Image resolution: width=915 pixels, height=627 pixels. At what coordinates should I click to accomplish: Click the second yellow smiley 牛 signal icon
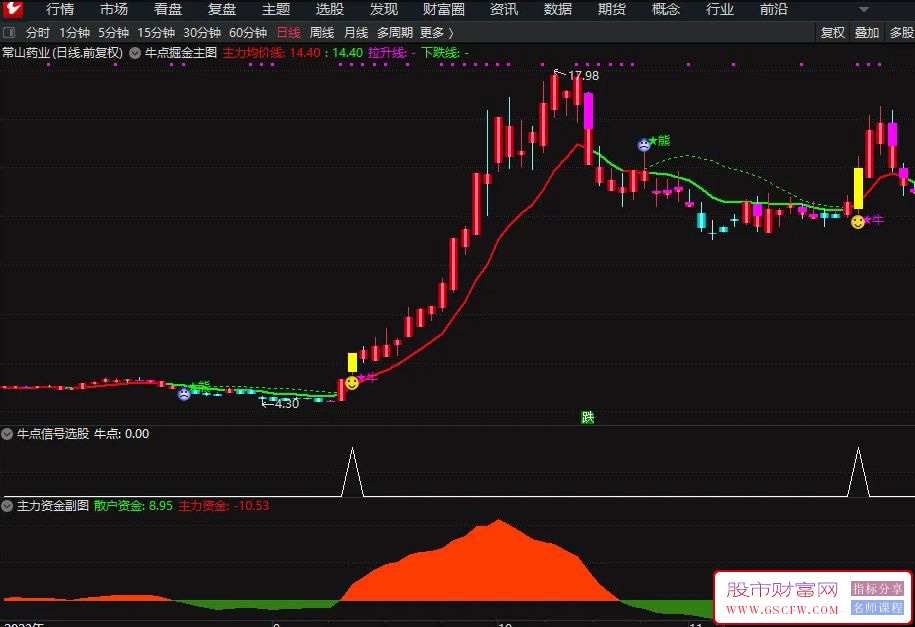coord(857,222)
